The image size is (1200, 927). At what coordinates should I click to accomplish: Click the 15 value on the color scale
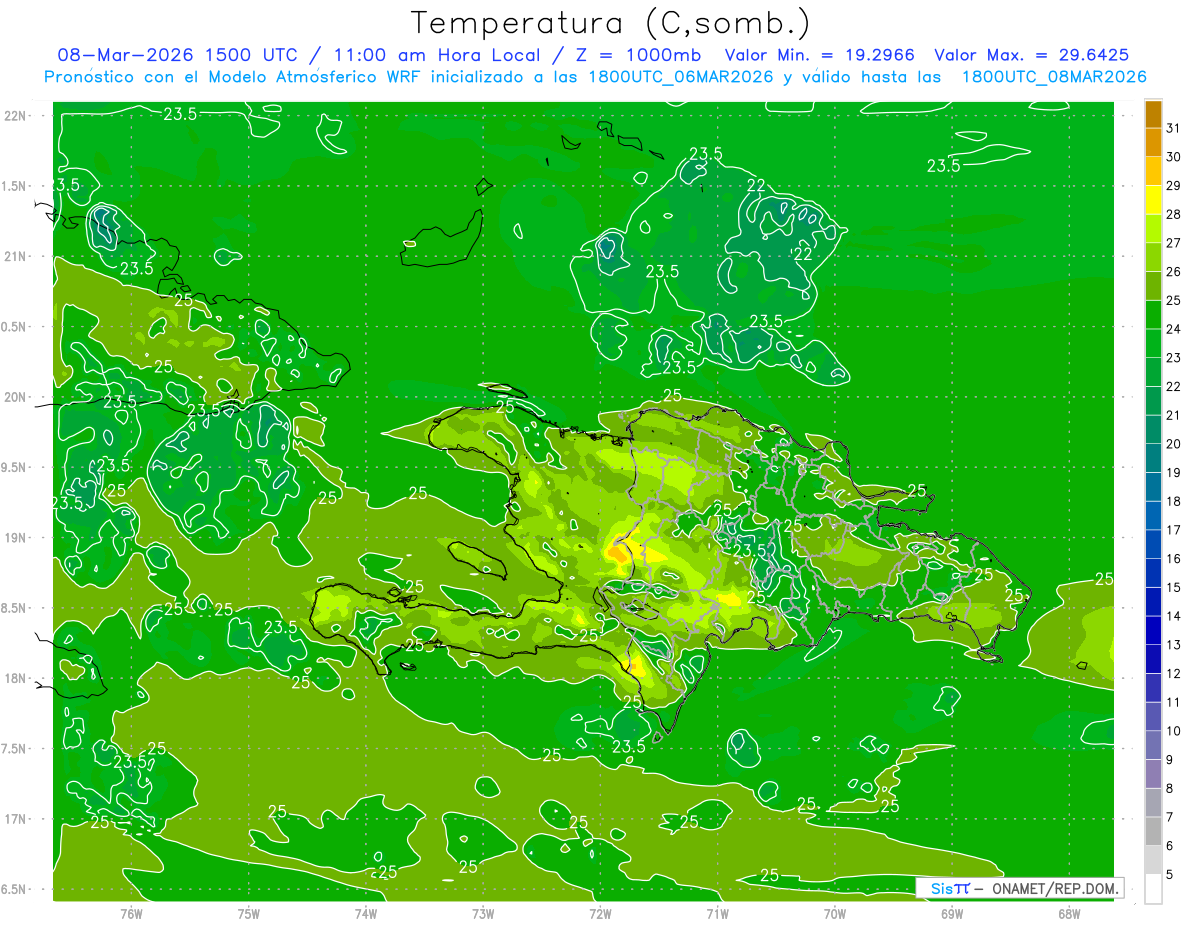(x=1173, y=587)
